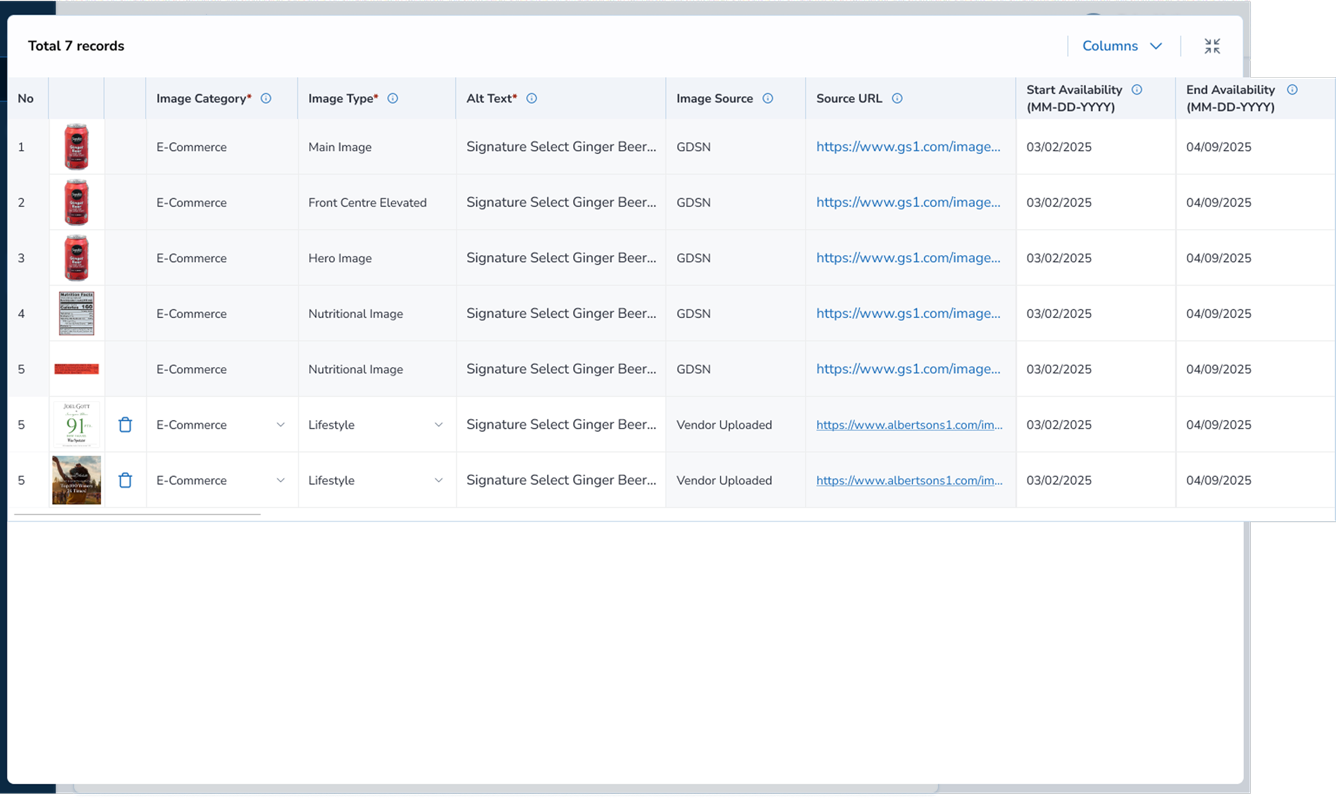The height and width of the screenshot is (798, 1336).
Task: Click Vendor Uploaded in the 91 thumbnail row
Action: (724, 425)
